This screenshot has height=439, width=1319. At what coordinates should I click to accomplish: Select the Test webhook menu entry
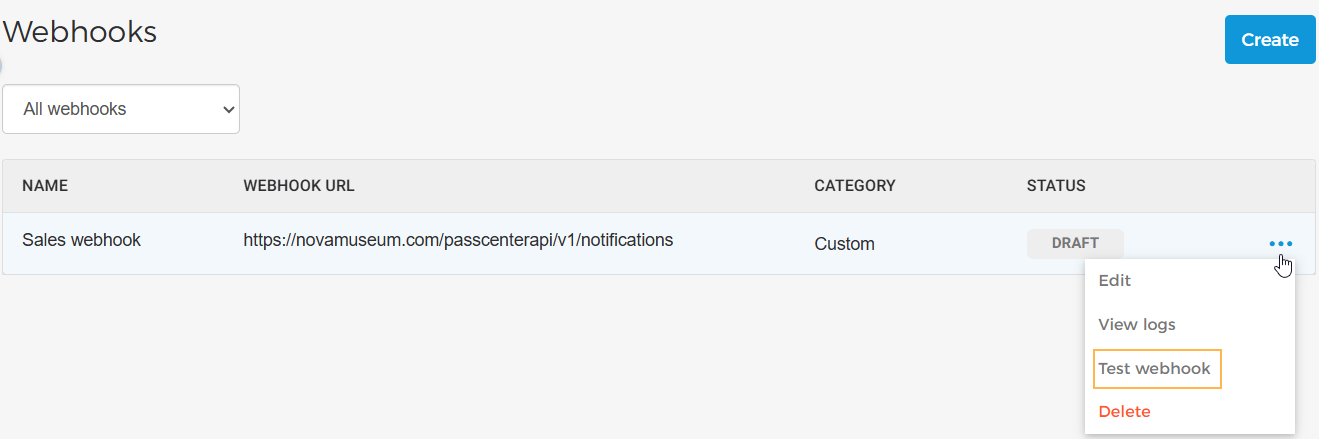click(x=1154, y=369)
